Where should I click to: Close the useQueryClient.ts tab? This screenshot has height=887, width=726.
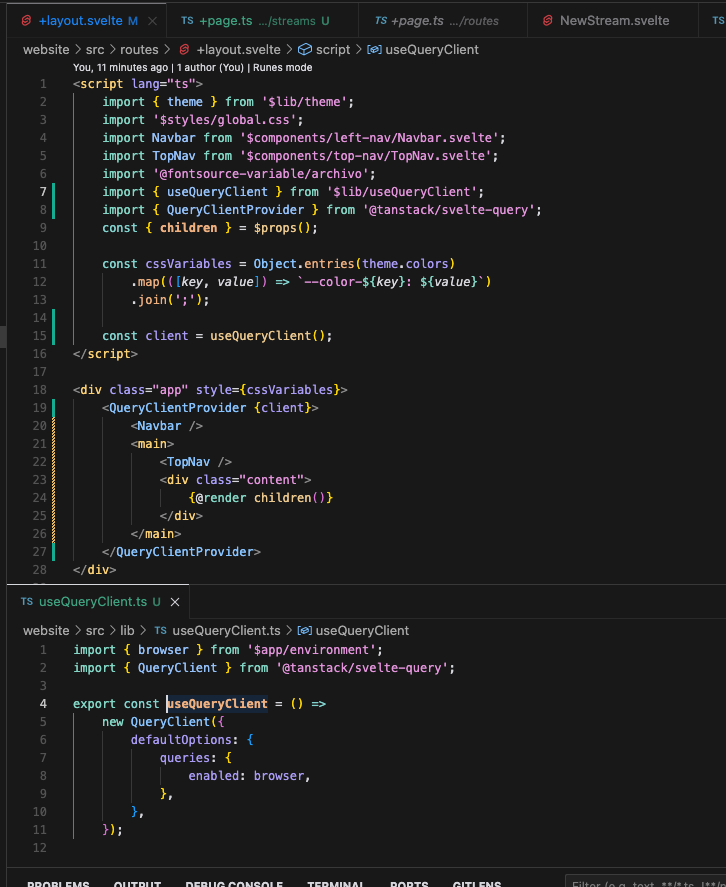(x=175, y=602)
